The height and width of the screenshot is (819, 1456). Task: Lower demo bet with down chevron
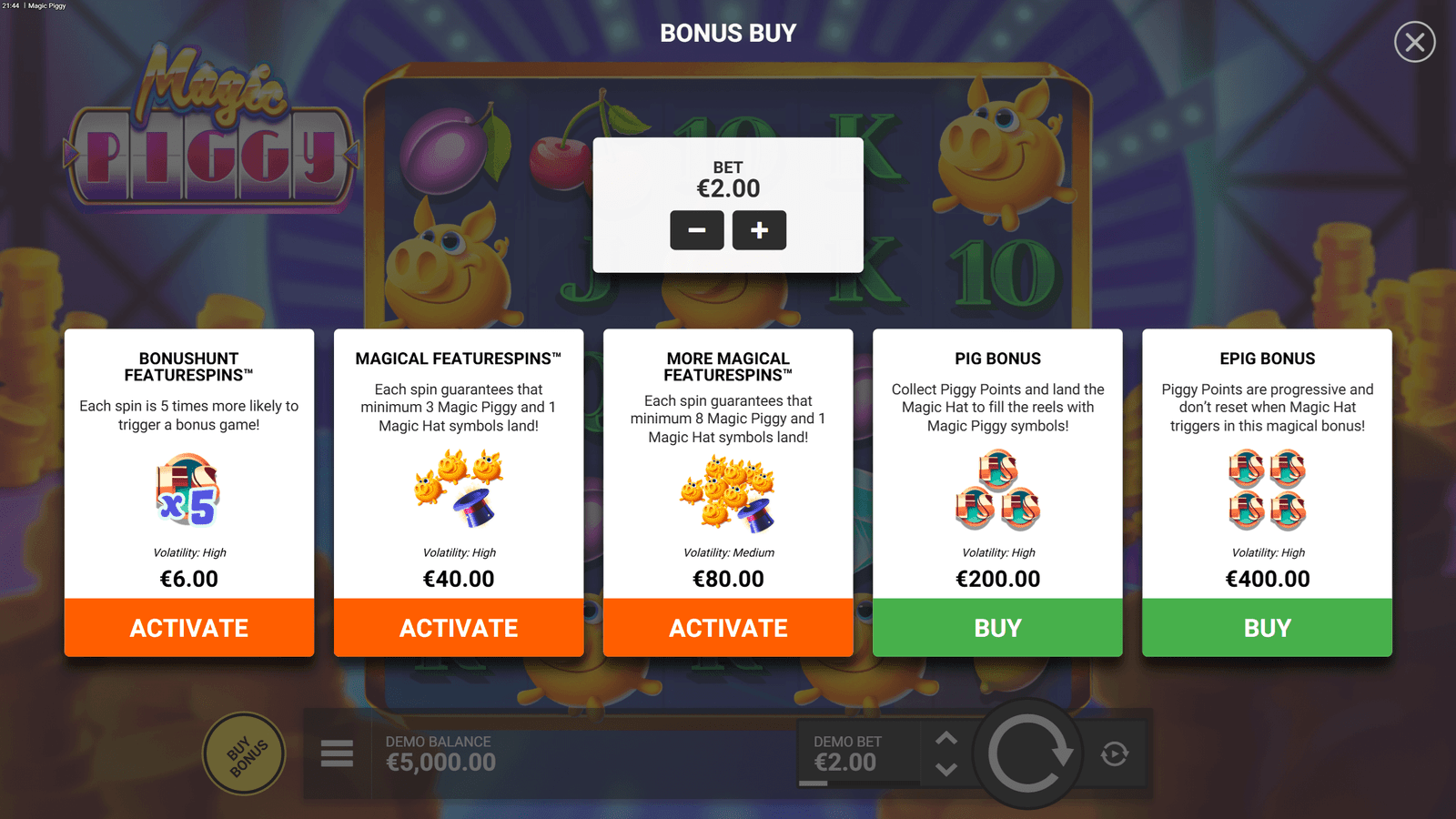[x=946, y=770]
